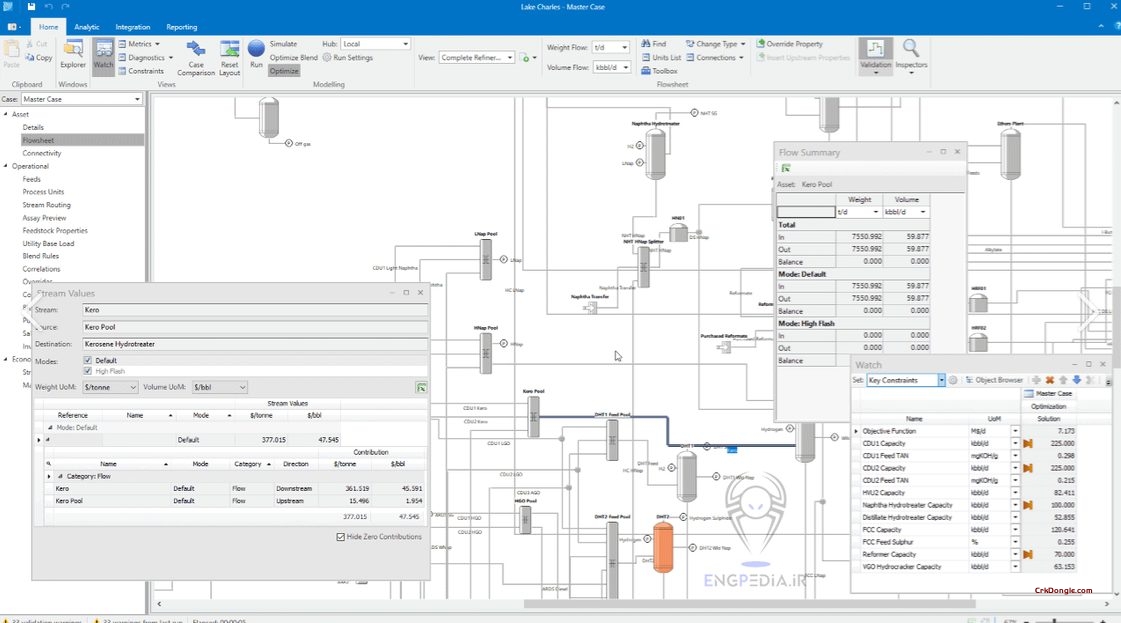
Task: Click move down arrow in Watch toolbar
Action: pos(1077,380)
